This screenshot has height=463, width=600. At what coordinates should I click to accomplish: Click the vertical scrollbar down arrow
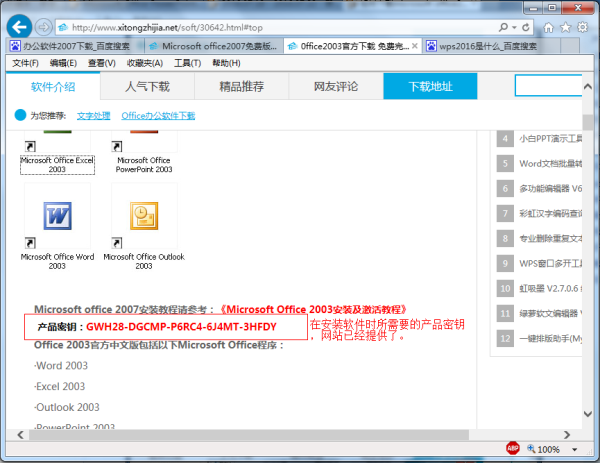pos(588,414)
